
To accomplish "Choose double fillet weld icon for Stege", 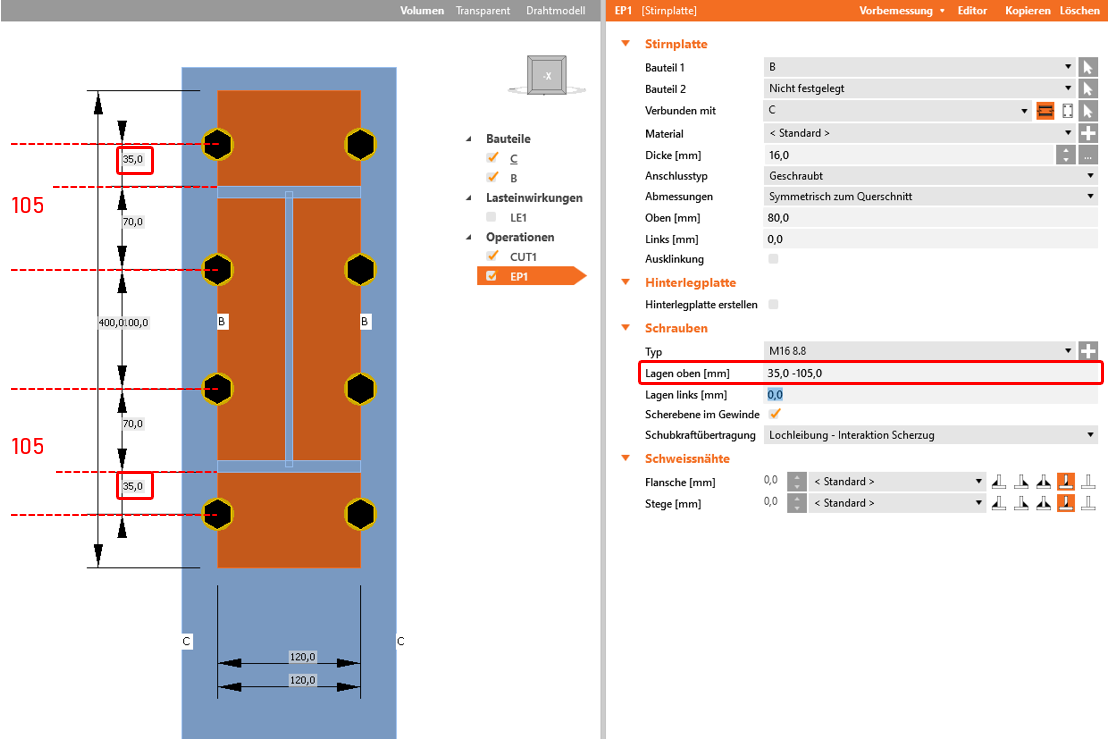I will (x=1043, y=503).
